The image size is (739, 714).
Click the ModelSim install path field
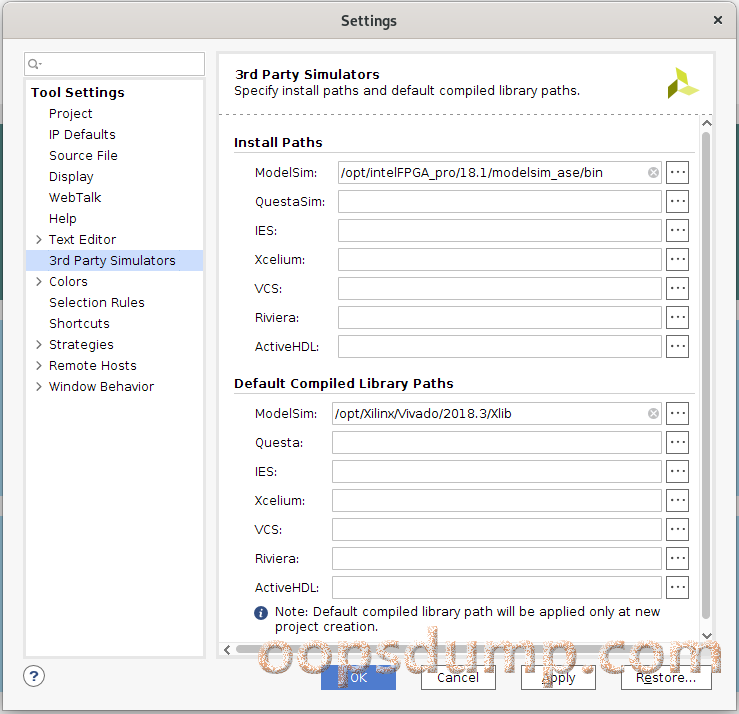click(x=500, y=172)
